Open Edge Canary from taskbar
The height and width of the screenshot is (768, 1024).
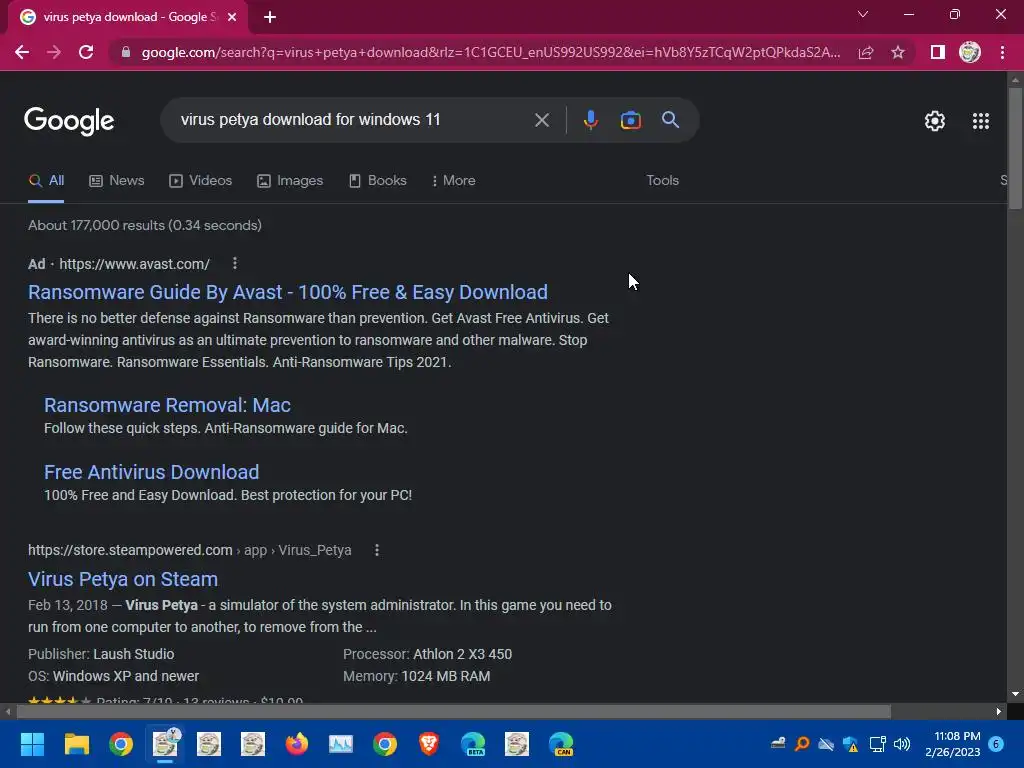[x=561, y=744]
